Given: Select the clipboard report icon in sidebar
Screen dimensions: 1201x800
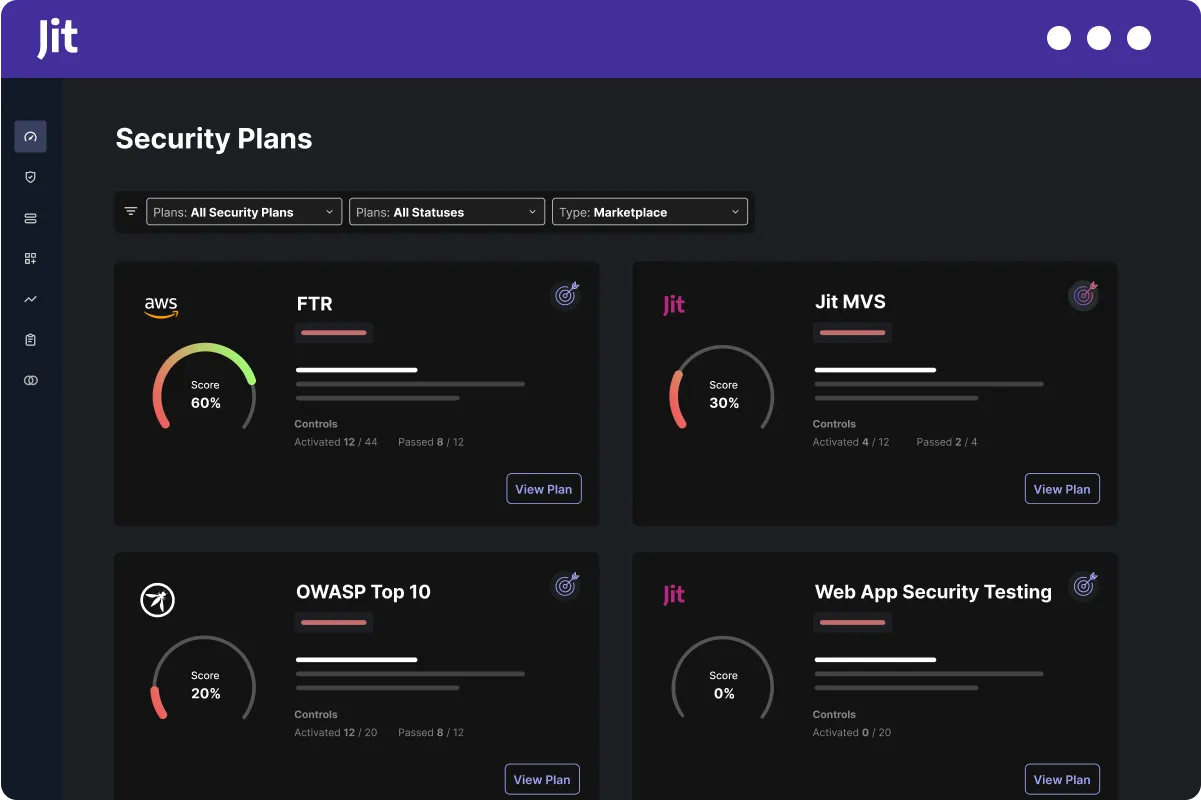Looking at the screenshot, I should 30,339.
